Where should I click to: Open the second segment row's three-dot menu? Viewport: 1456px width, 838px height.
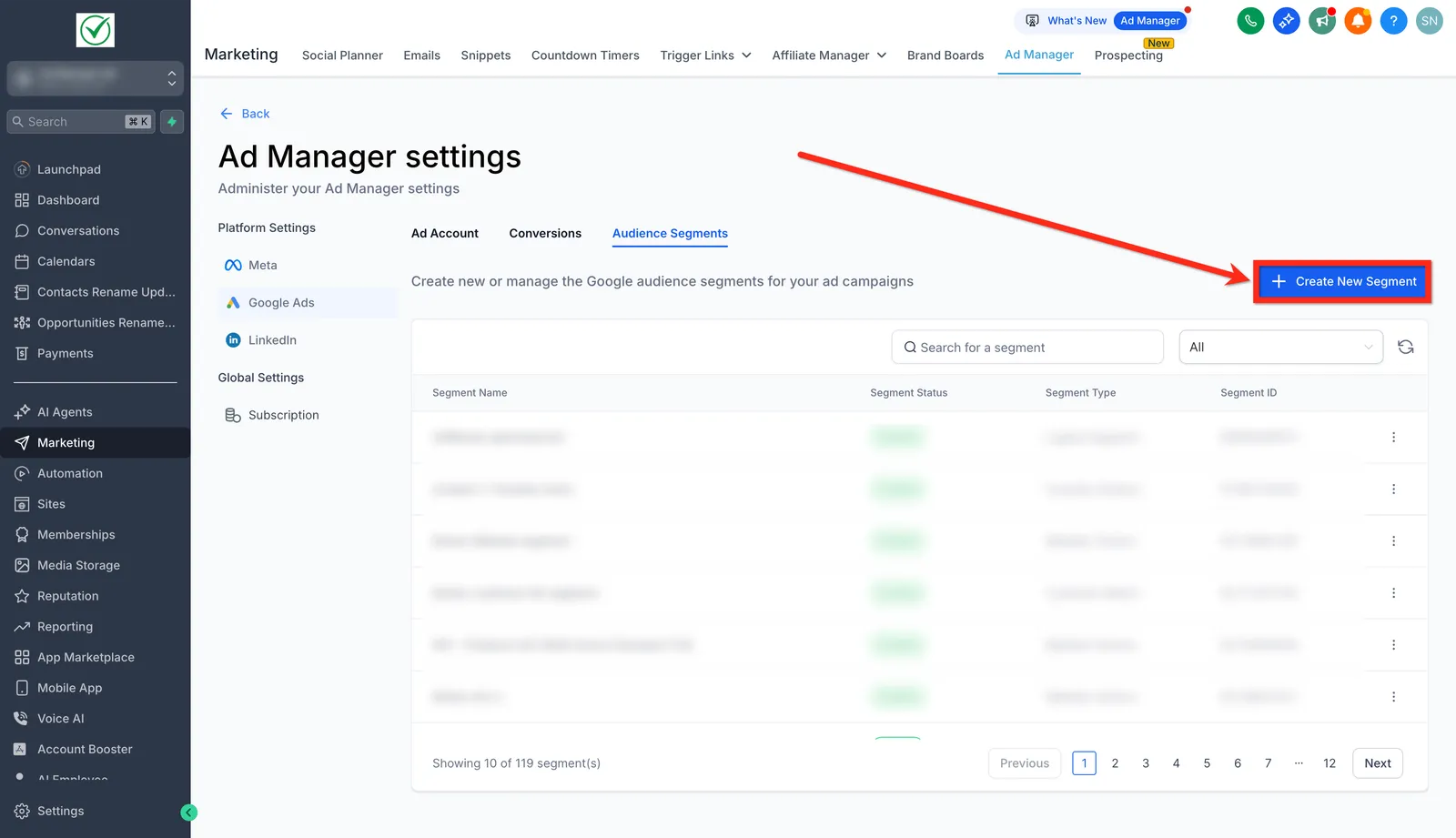1393,490
